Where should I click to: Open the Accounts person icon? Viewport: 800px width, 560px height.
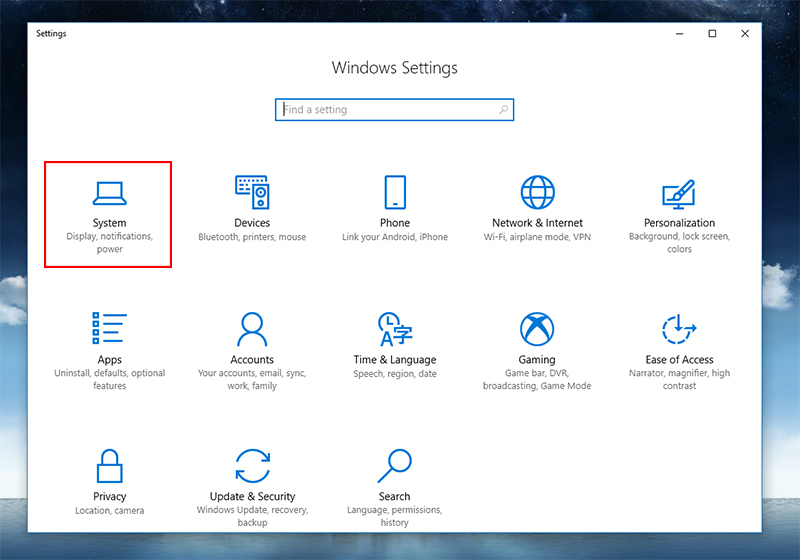click(x=252, y=329)
